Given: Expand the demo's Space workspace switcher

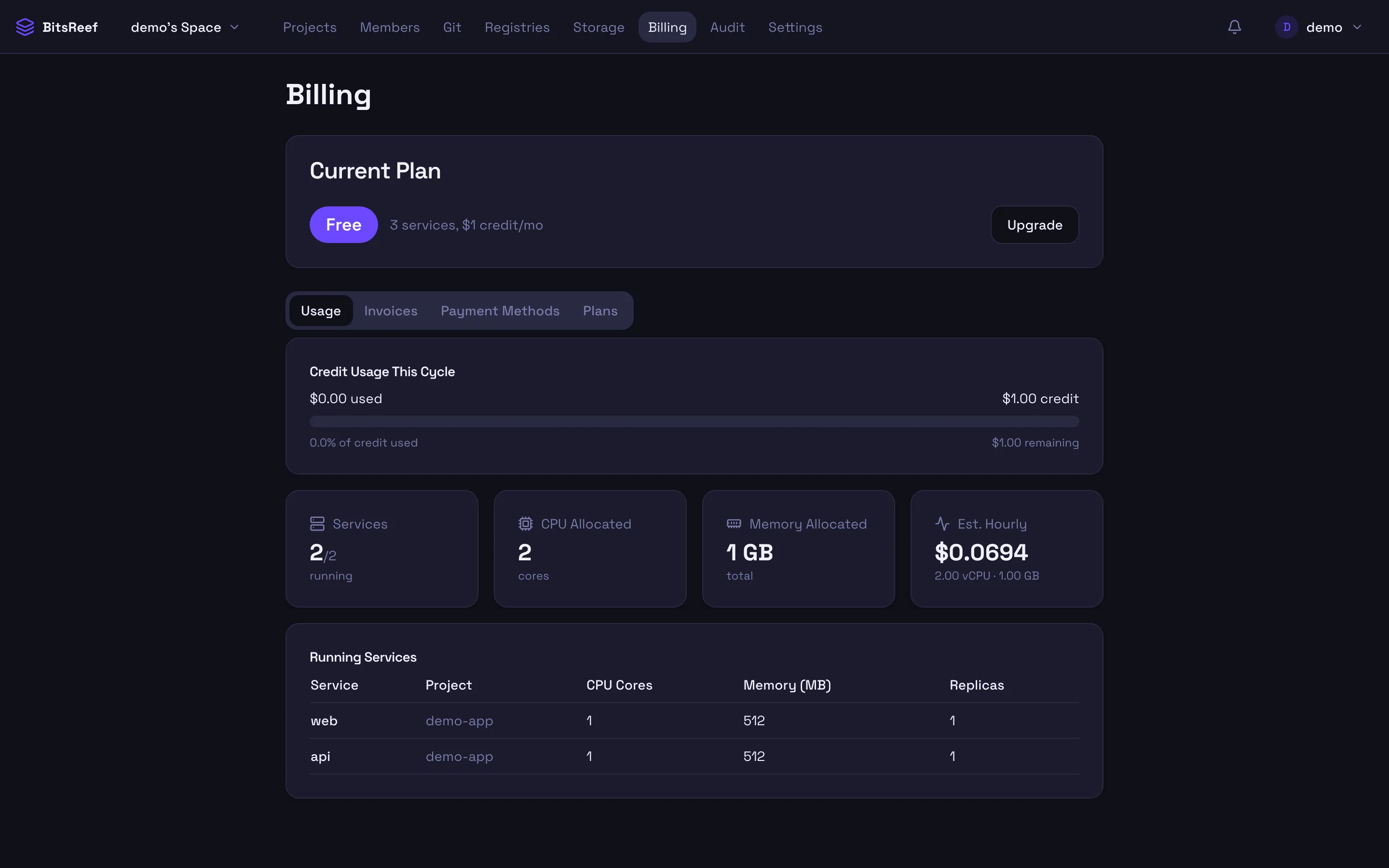Looking at the screenshot, I should pos(185,27).
